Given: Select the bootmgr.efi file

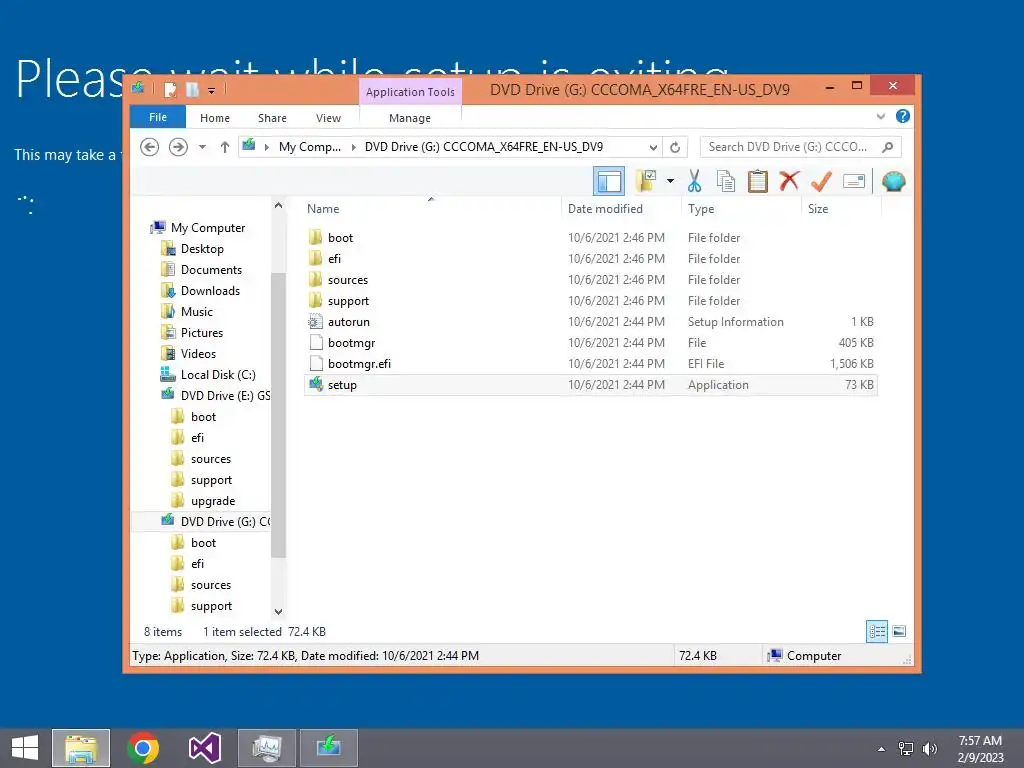Looking at the screenshot, I should point(591,364).
